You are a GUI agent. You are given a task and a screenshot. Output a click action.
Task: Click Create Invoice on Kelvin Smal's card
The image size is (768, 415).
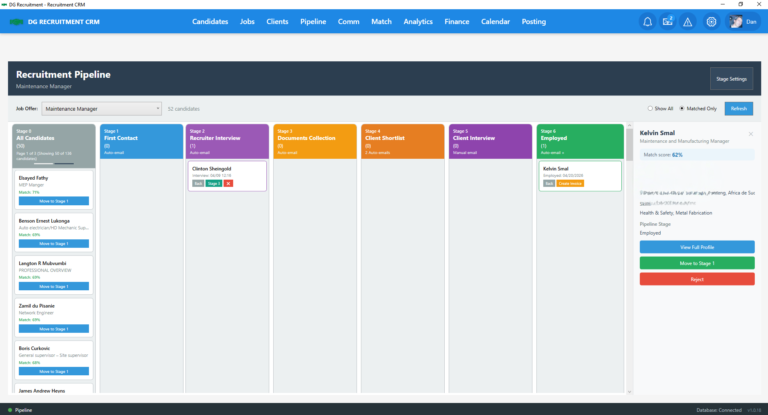point(570,183)
